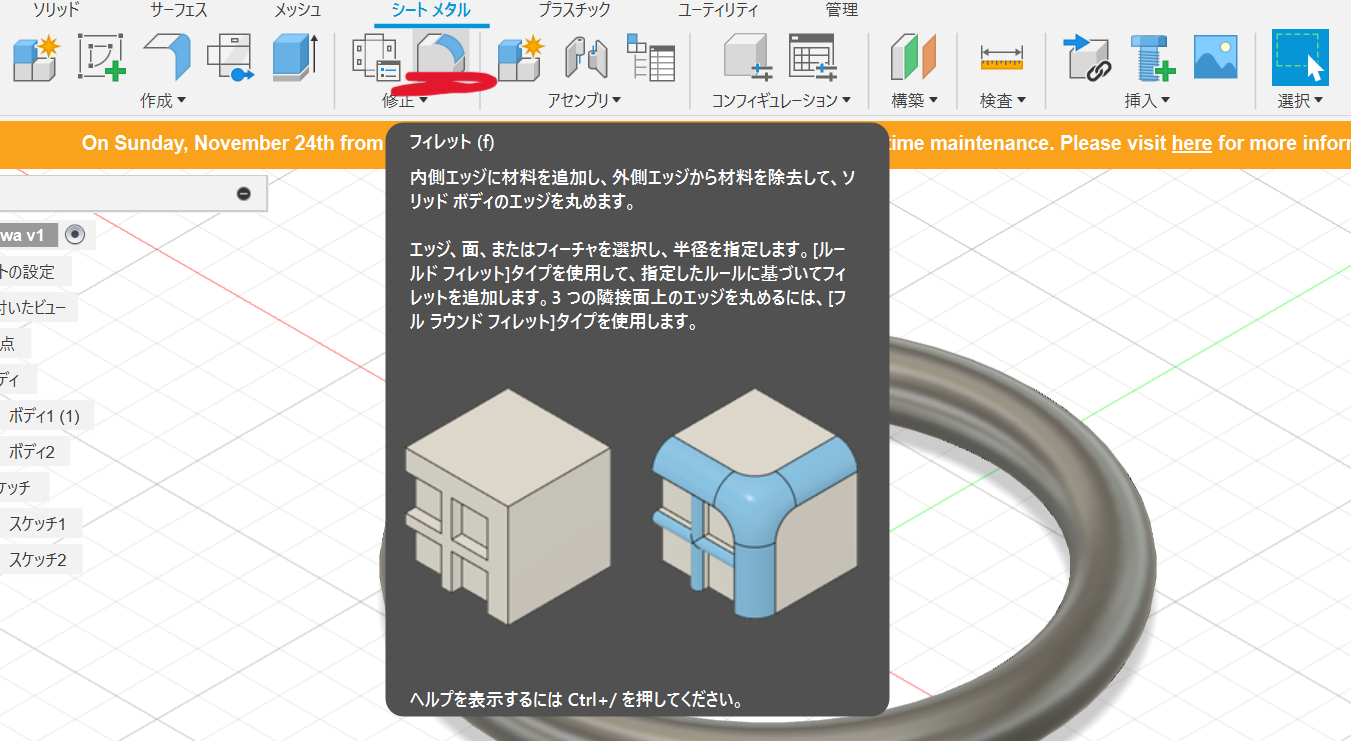
Task: Follow the 'here' link in maintenance banner
Action: coord(1191,143)
